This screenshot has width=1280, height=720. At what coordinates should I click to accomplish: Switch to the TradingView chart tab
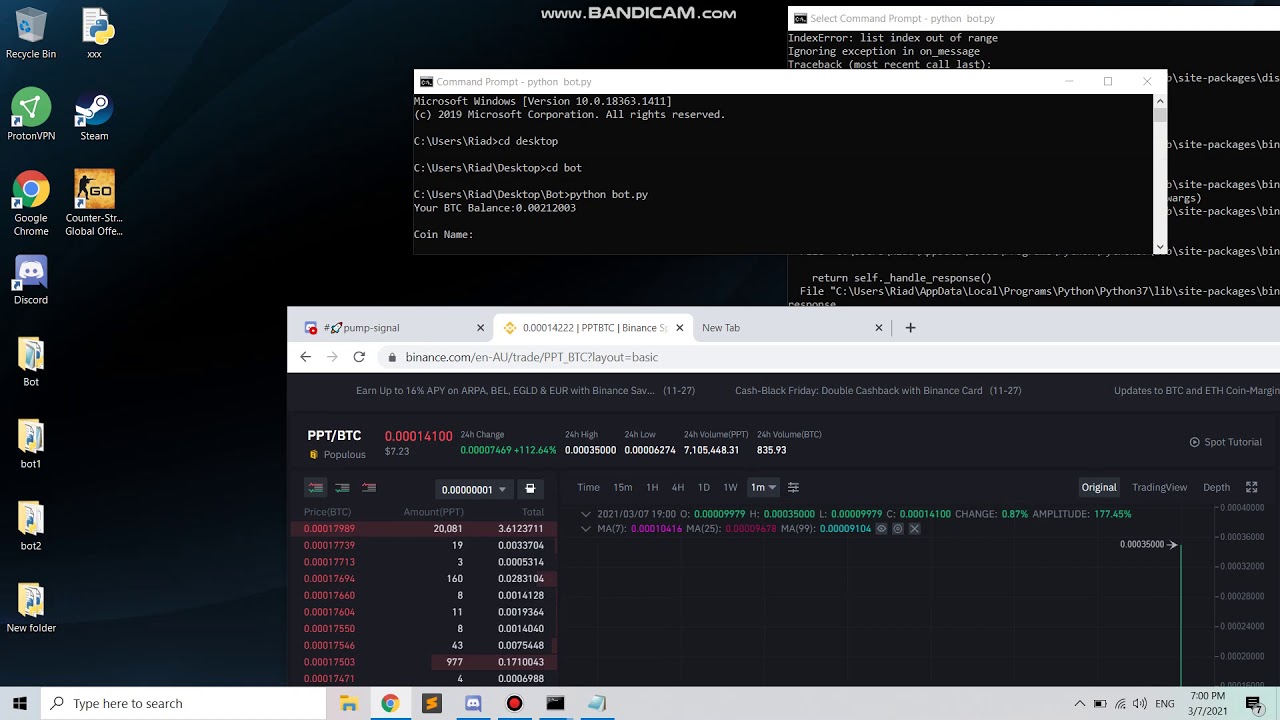1159,487
